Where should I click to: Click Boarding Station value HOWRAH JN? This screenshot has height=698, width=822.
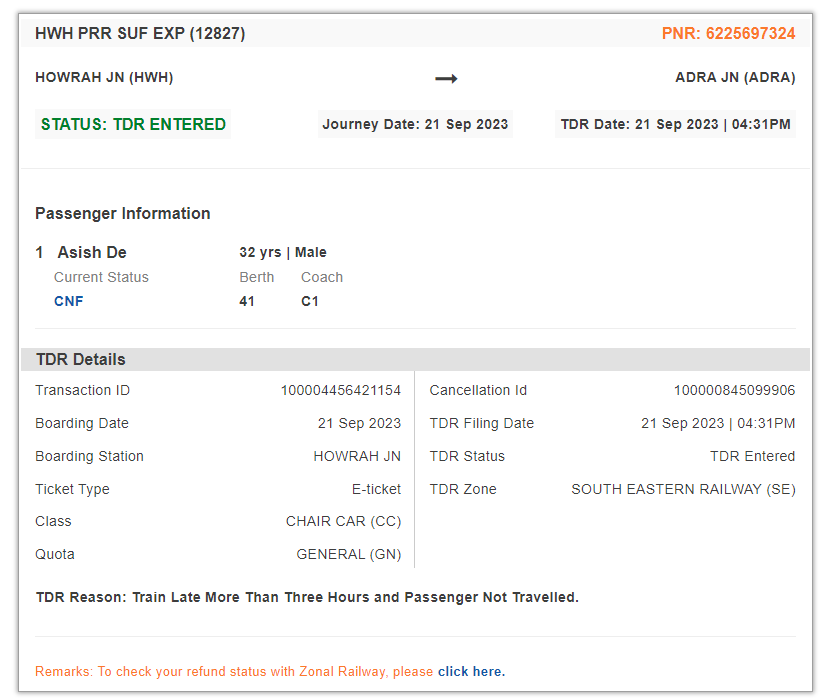click(x=357, y=457)
